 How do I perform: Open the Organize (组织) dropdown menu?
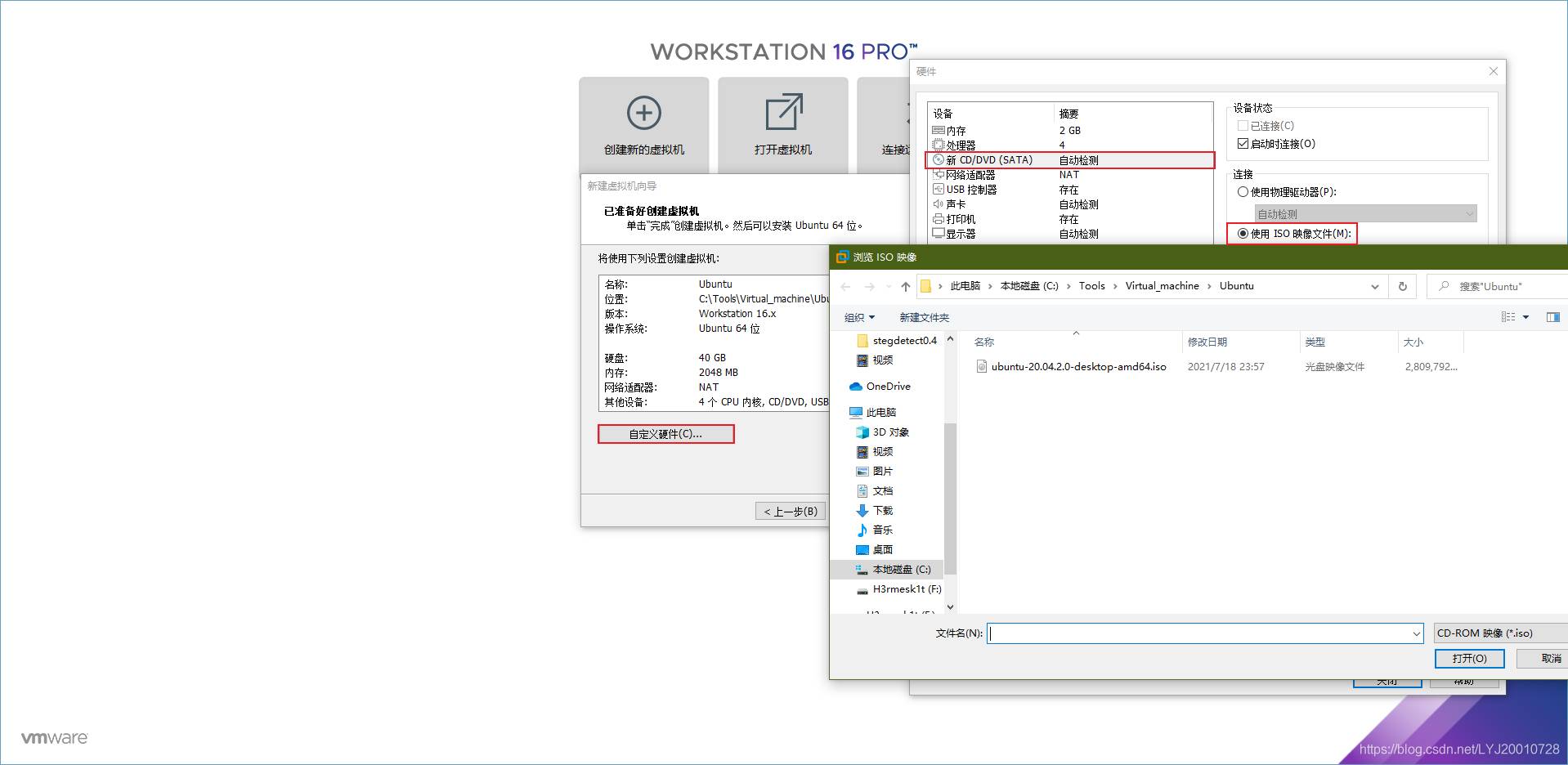click(859, 317)
